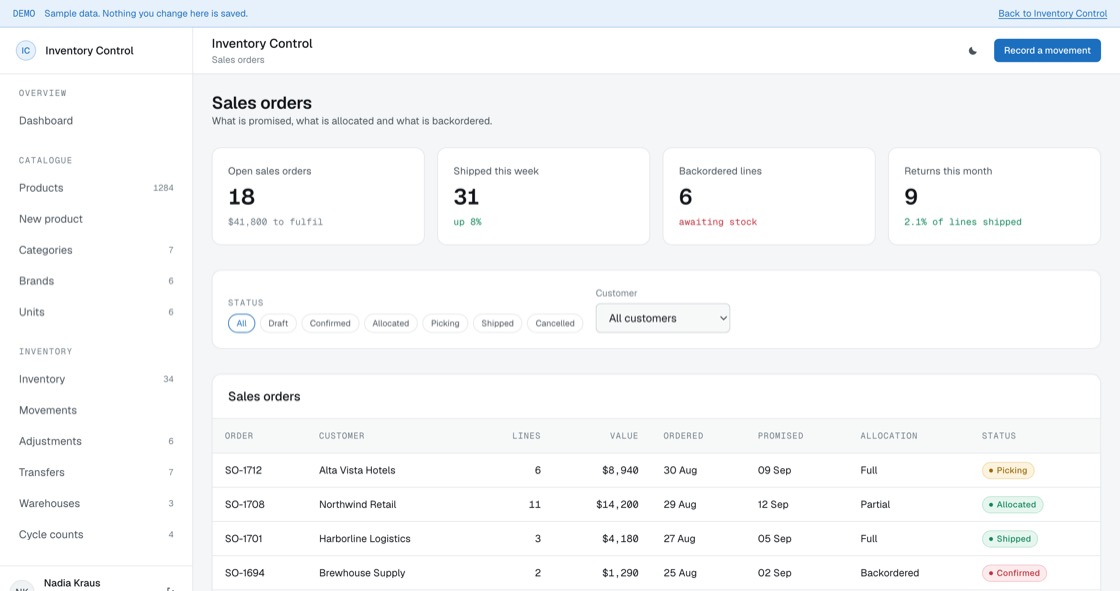Viewport: 1120px width, 591px height.
Task: Open the All customers dropdown
Action: click(x=663, y=318)
